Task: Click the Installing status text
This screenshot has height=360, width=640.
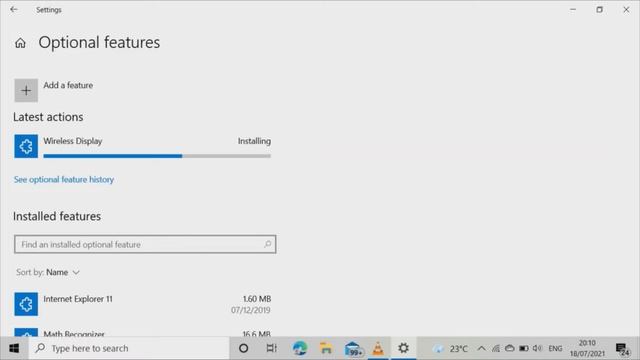Action: [254, 141]
